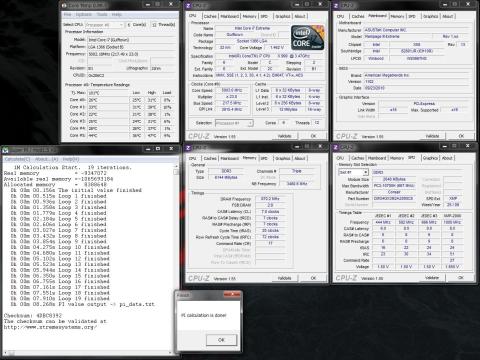The width and height of the screenshot is (480, 360).
Task: Click Core Voltage value in CPU-Z
Action: tap(277, 48)
